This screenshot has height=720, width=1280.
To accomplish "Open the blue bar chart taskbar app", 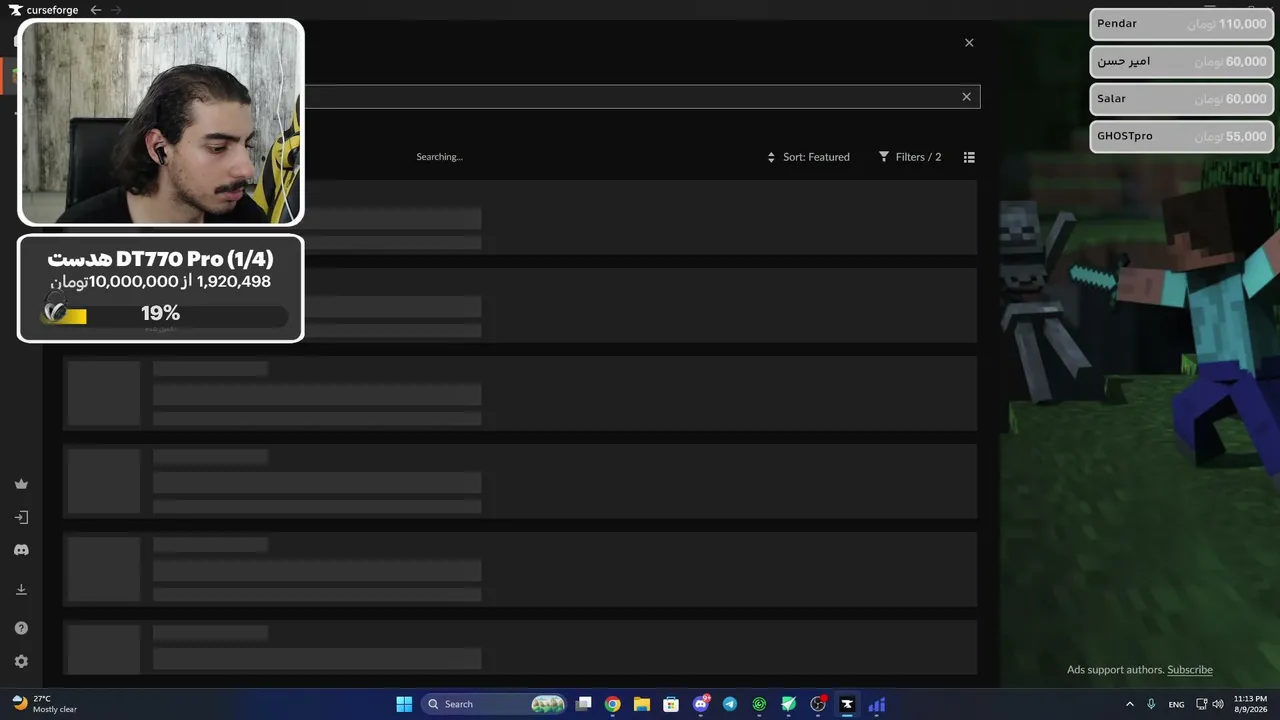I will pos(877,704).
